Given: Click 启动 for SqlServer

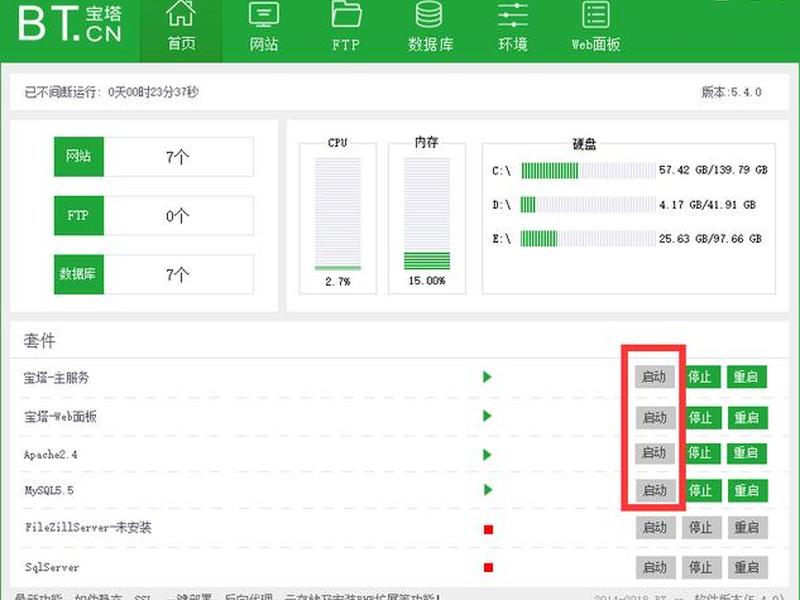Looking at the screenshot, I should tap(656, 567).
